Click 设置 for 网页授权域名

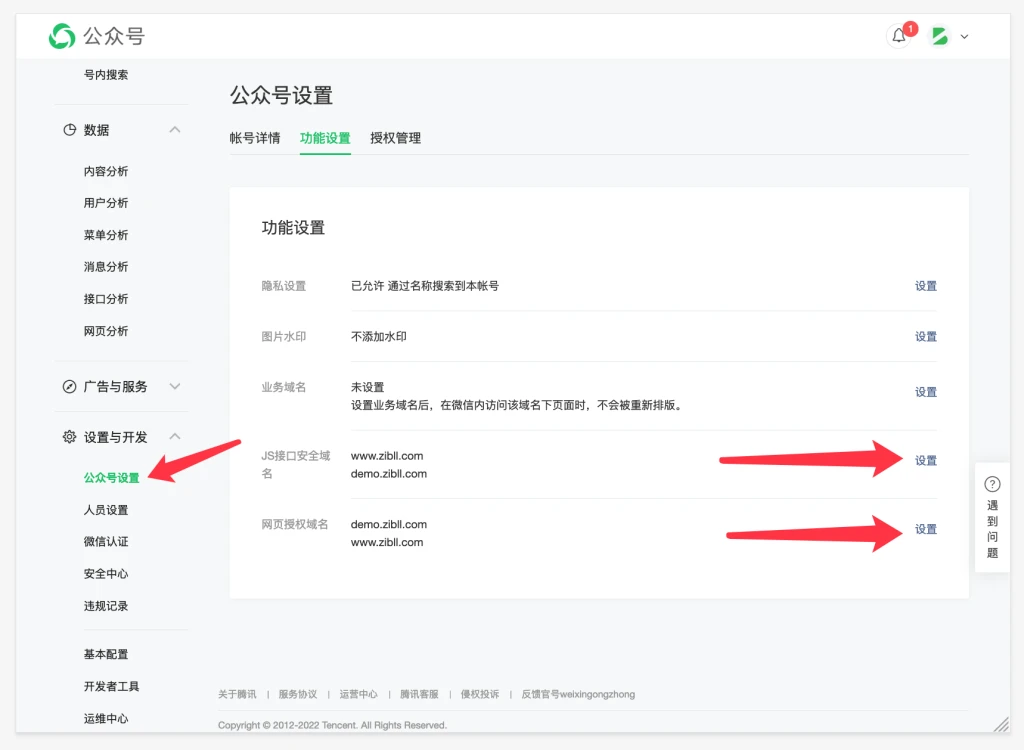point(926,529)
